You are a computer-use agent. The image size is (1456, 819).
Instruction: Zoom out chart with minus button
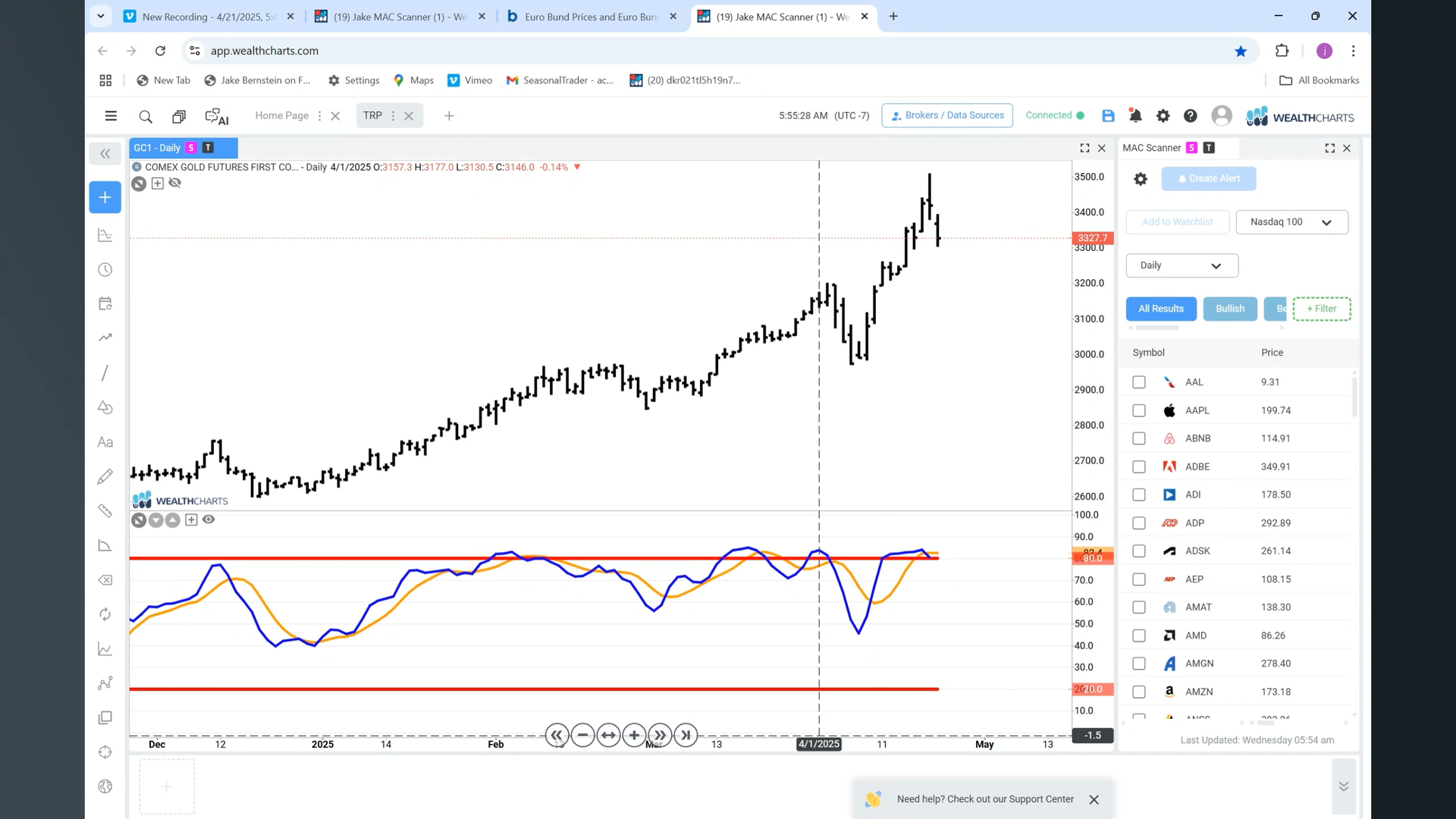(x=582, y=735)
